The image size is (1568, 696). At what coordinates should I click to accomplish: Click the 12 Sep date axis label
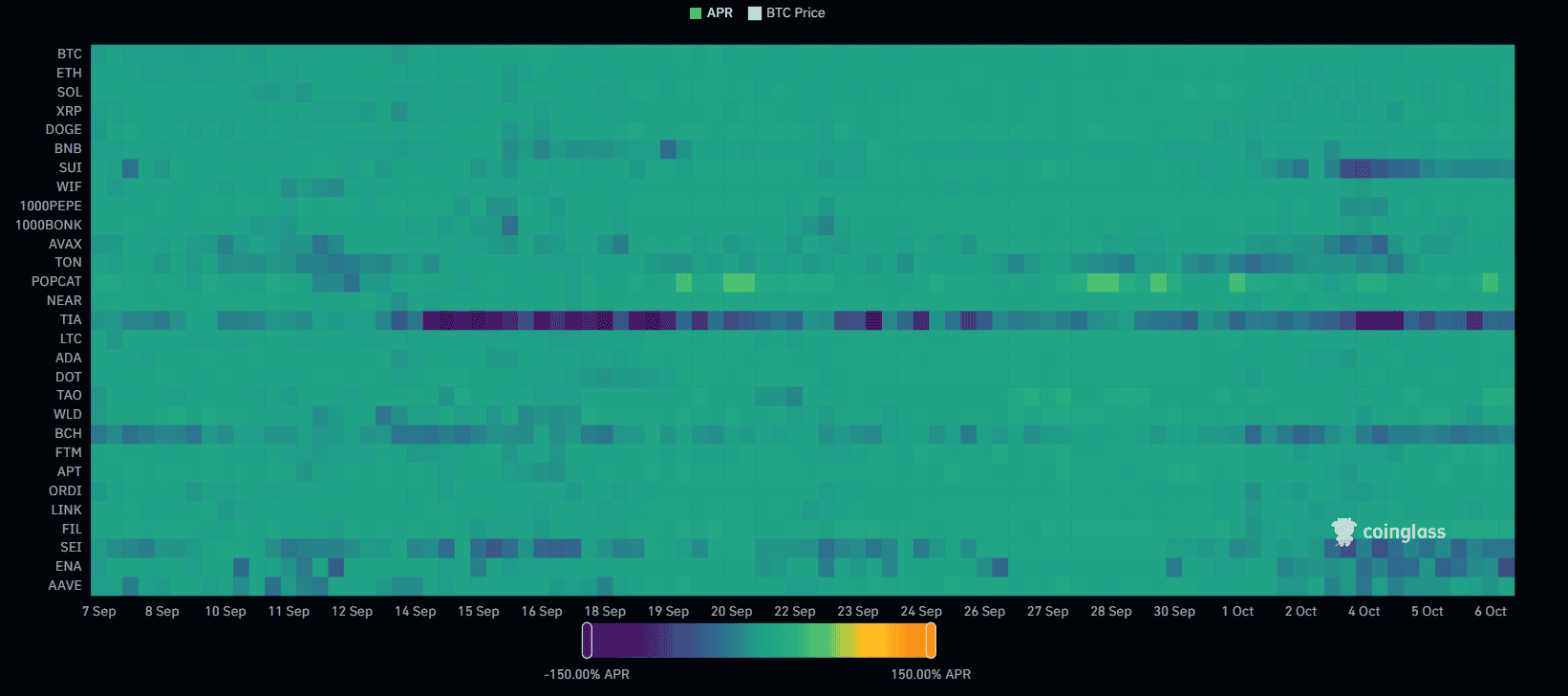pyautogui.click(x=352, y=611)
